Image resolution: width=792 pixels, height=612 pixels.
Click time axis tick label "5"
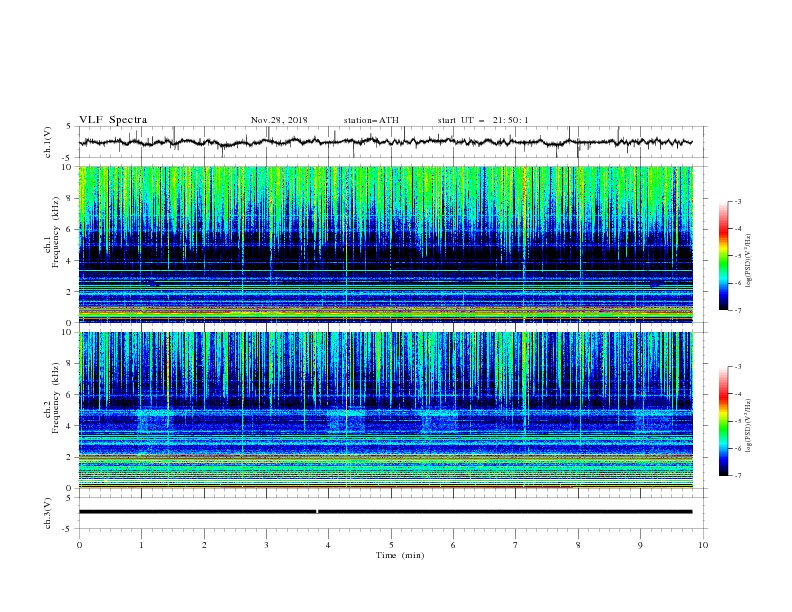pyautogui.click(x=391, y=545)
